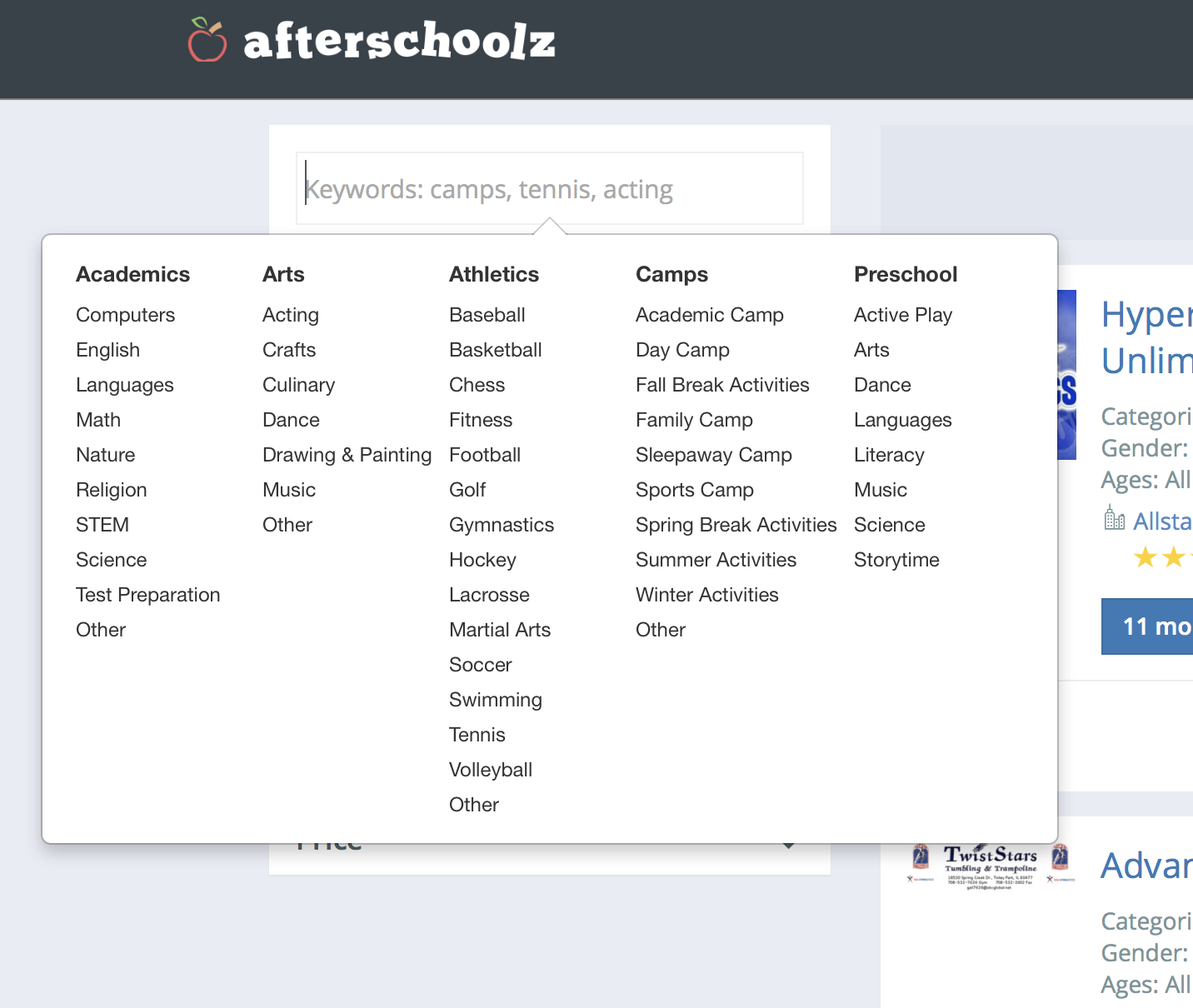Image resolution: width=1193 pixels, height=1008 pixels.
Task: Select Spring Break Activities option
Action: [736, 525]
